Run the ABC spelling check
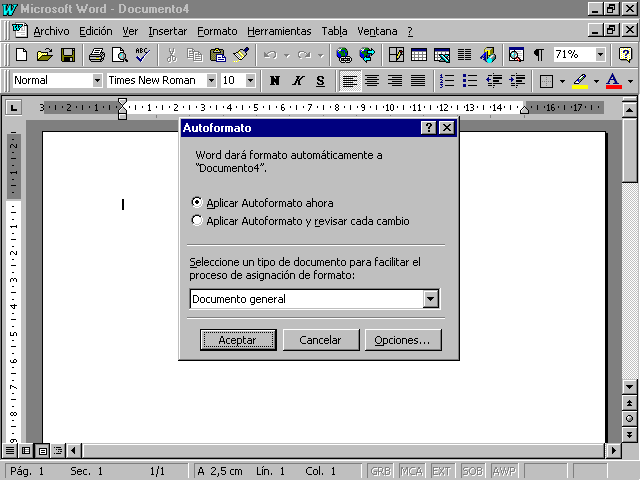Image resolution: width=640 pixels, height=480 pixels. coord(143,55)
